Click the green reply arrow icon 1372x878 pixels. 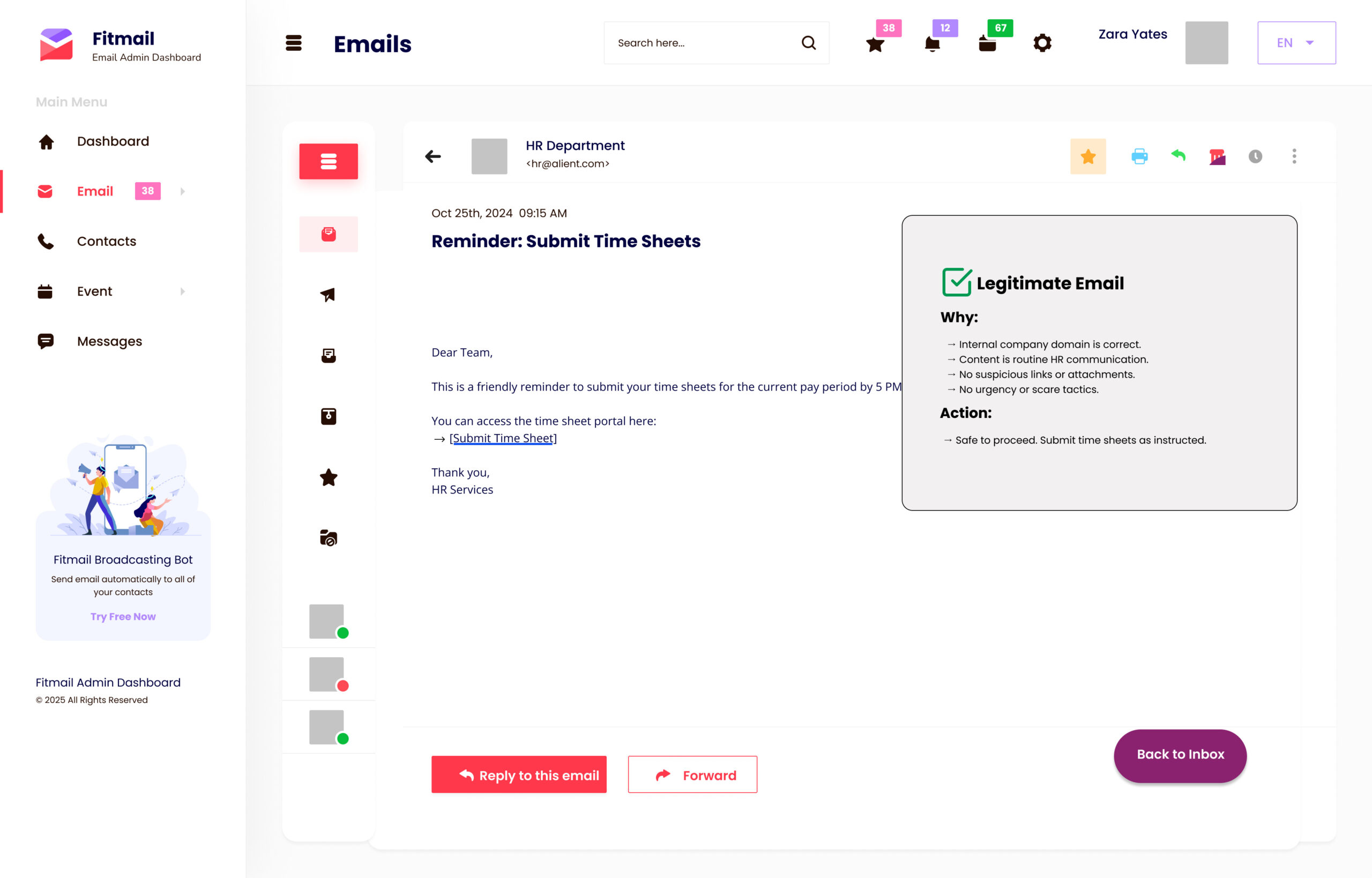click(x=1178, y=155)
